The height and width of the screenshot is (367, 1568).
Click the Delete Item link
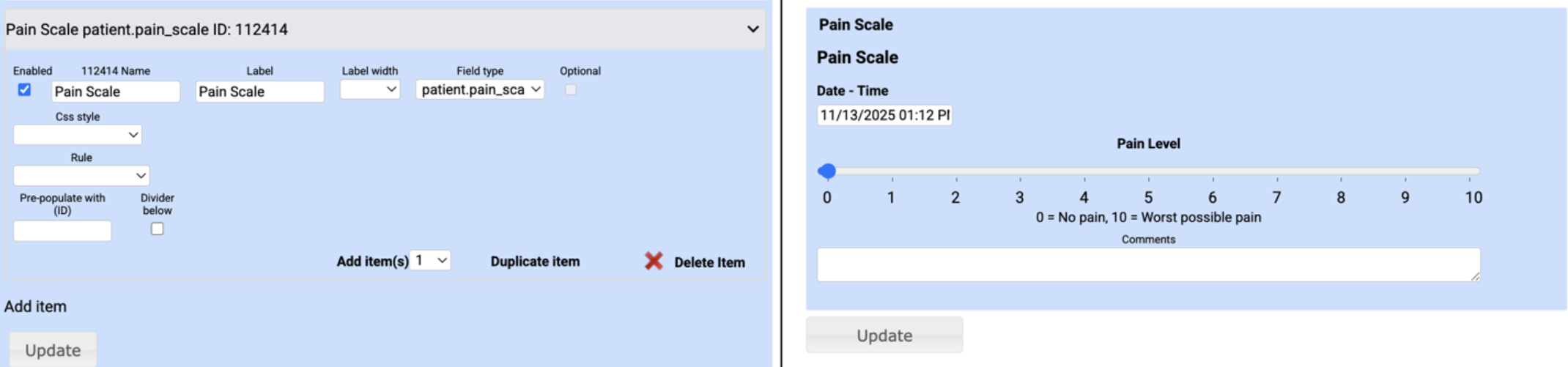709,262
